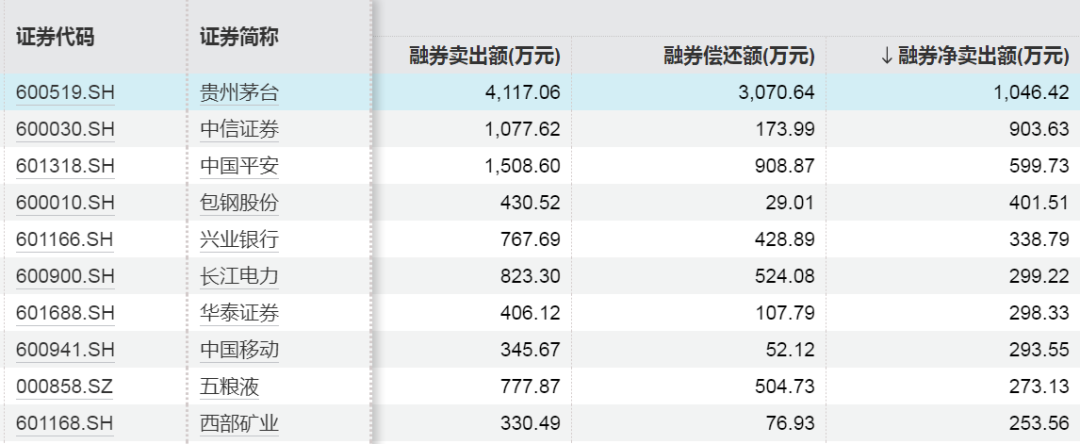Image resolution: width=1080 pixels, height=444 pixels.
Task: Open stock code 600030.SH
Action: coord(65,129)
